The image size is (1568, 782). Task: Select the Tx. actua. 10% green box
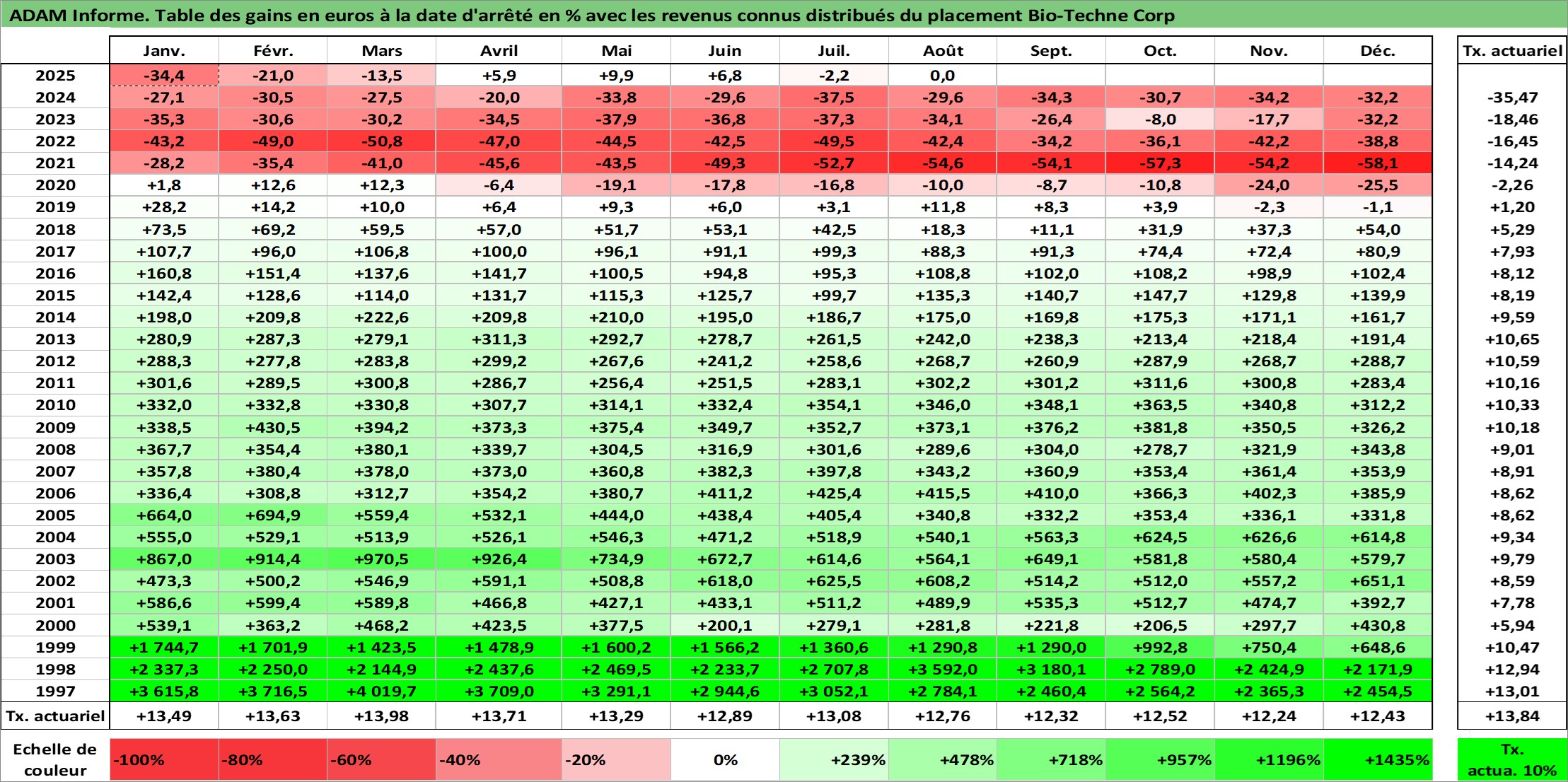tap(1512, 760)
